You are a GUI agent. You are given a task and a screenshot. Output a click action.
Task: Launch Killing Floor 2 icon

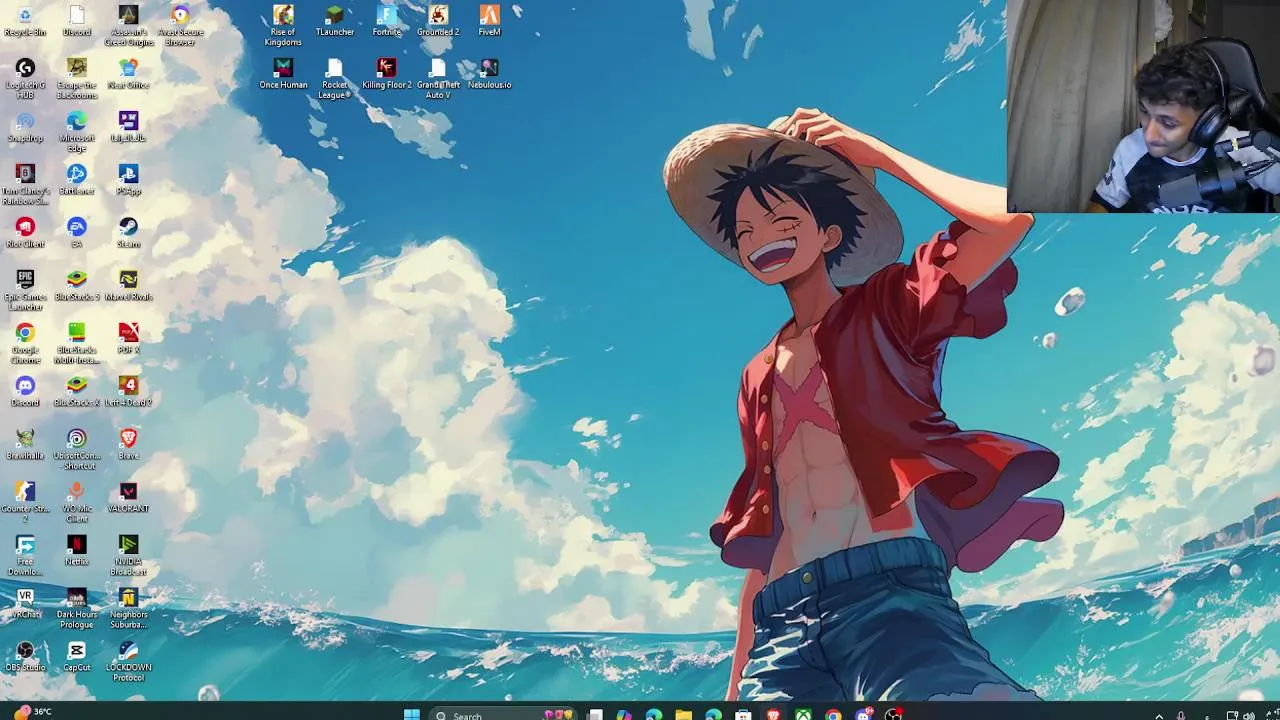click(x=387, y=74)
